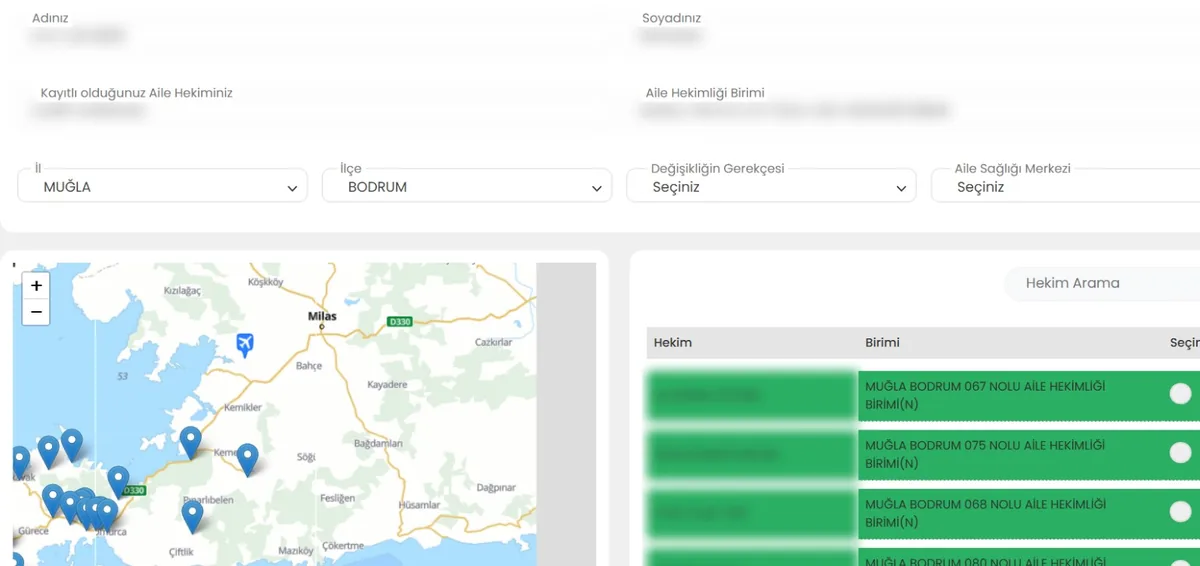Zoom out on the map
The height and width of the screenshot is (566, 1200).
36,312
